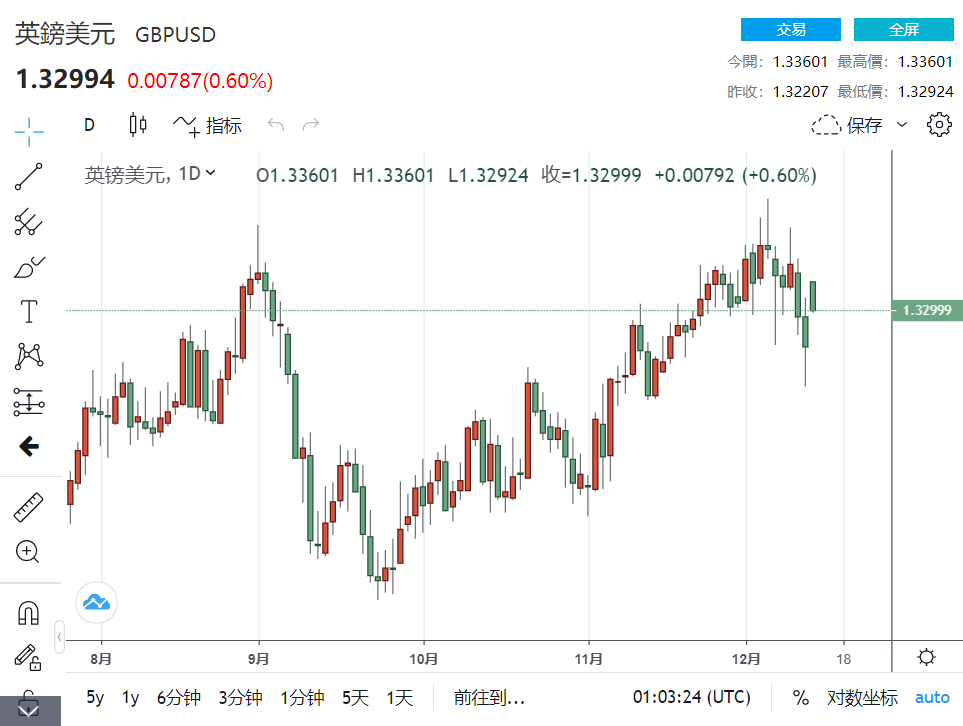Toggle magnet mode for drawings

pos(28,613)
